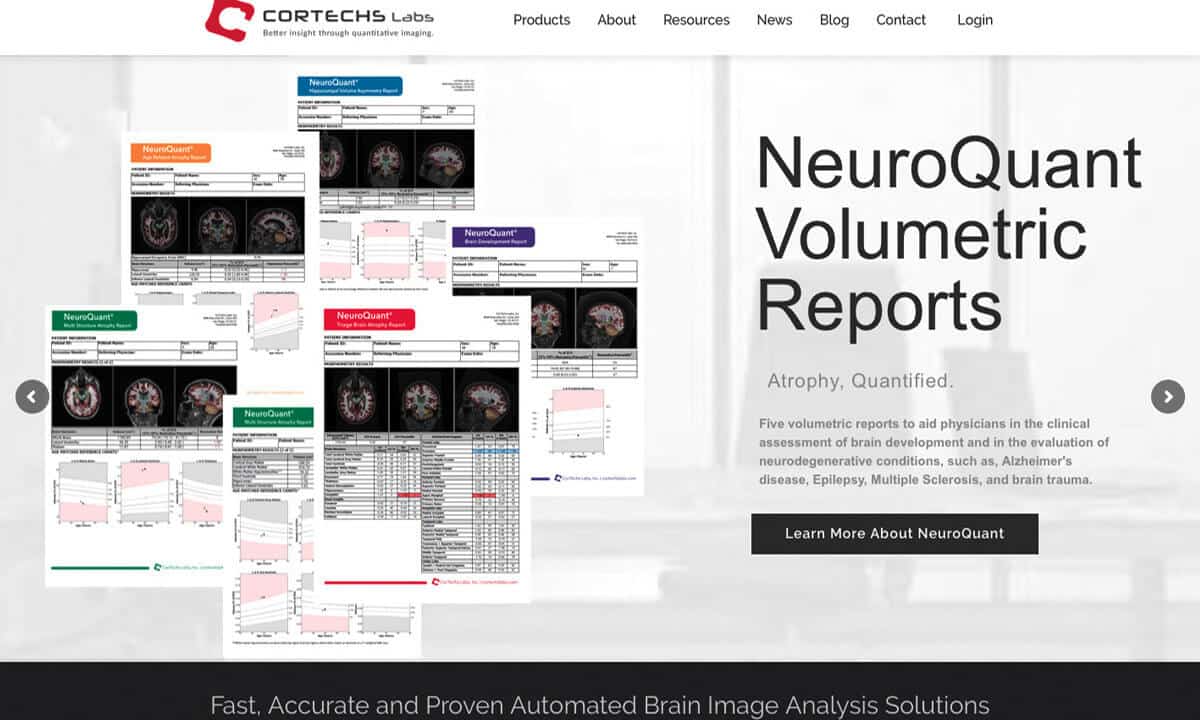
Task: Click Learn More About NeuroQuant button
Action: [895, 534]
